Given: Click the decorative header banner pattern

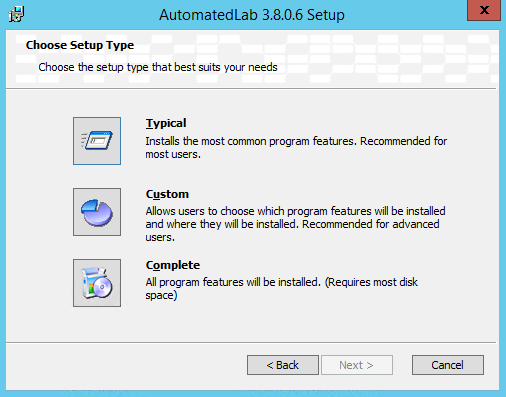Looking at the screenshot, I should click(383, 58).
